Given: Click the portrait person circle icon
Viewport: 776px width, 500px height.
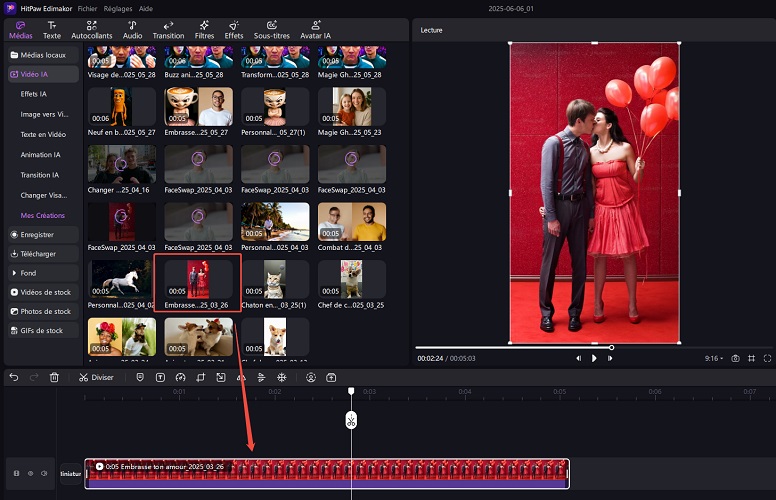Looking at the screenshot, I should [311, 377].
